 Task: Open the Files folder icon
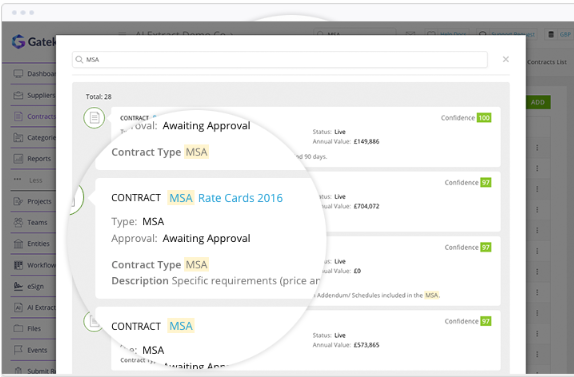tap(18, 328)
